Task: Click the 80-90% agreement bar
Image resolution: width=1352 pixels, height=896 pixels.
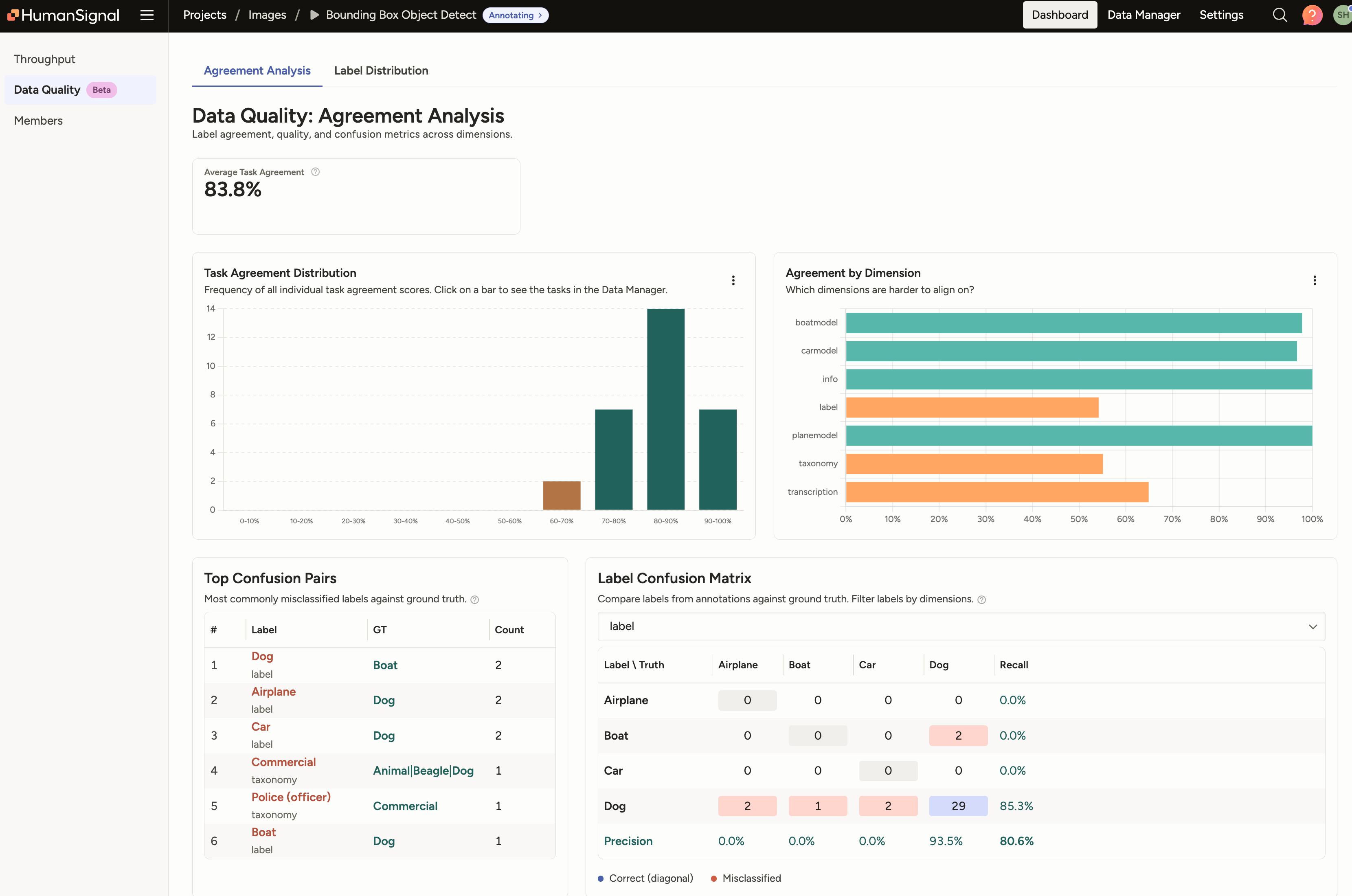Action: tap(665, 409)
